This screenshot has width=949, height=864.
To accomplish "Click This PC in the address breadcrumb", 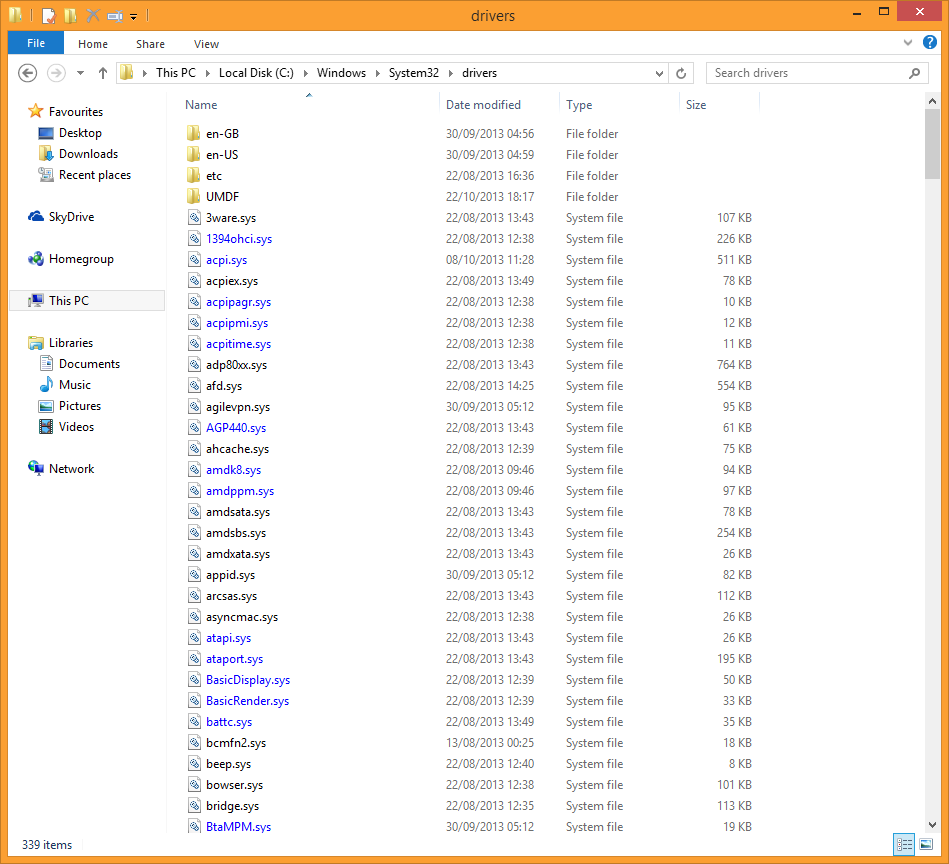I will pos(176,73).
